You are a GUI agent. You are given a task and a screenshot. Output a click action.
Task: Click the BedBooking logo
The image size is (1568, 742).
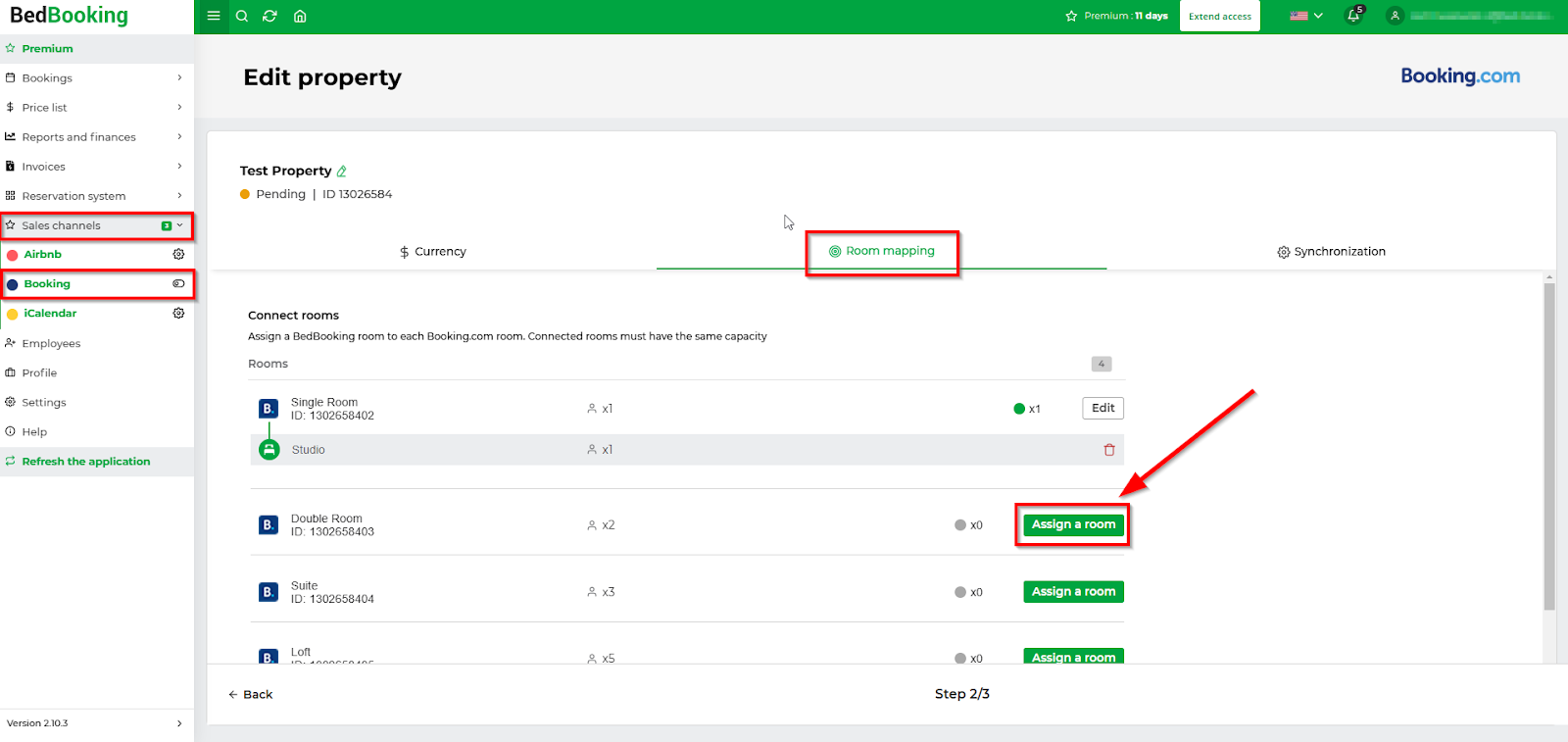[69, 16]
